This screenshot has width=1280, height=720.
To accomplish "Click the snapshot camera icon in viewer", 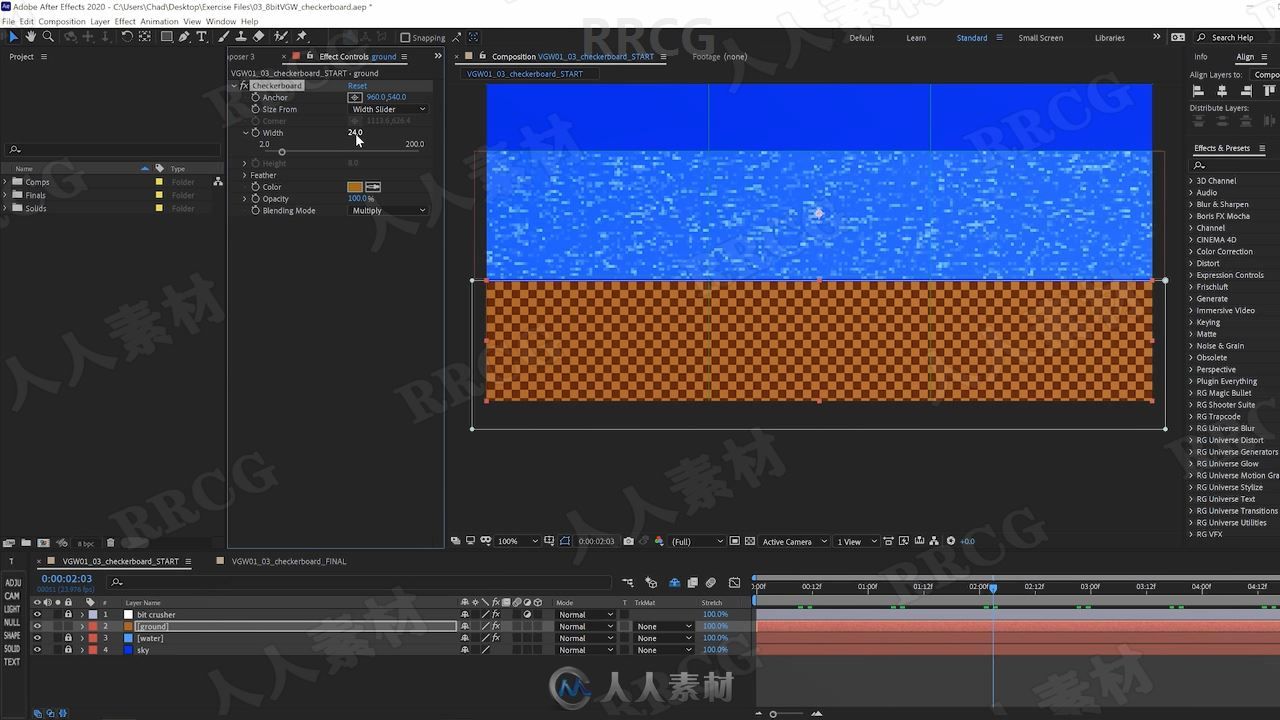I will tap(628, 541).
